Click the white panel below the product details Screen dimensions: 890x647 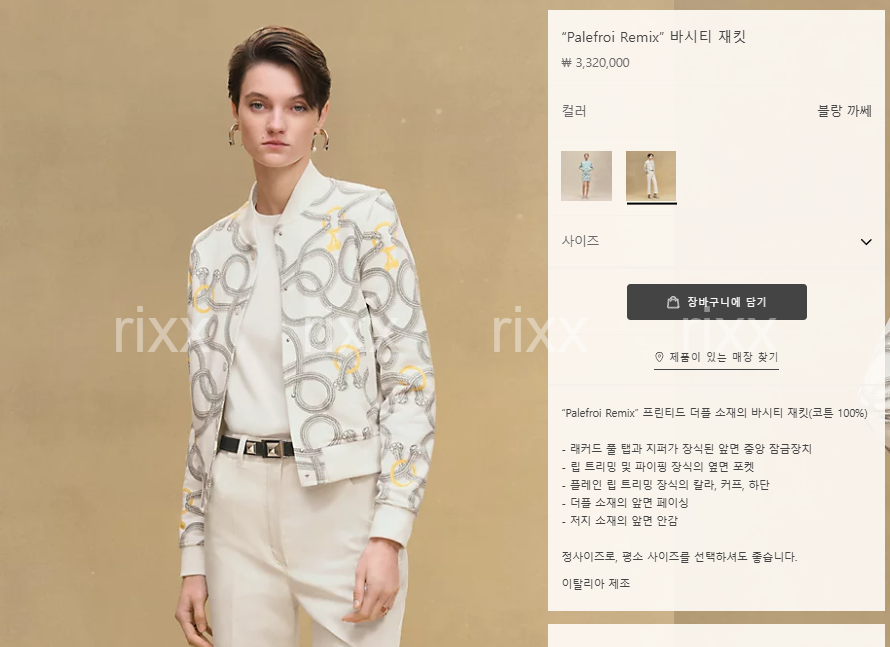click(716, 636)
